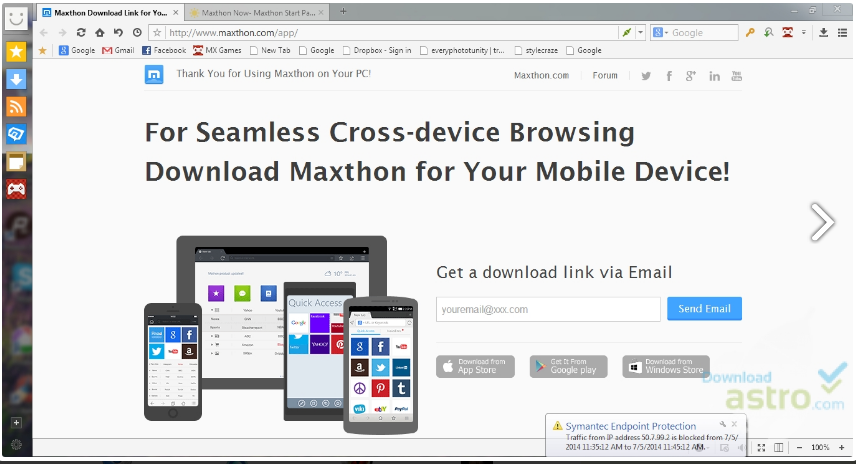This screenshot has width=856, height=464.
Task: Open Maxthon's YouTube icon
Action: [736, 76]
